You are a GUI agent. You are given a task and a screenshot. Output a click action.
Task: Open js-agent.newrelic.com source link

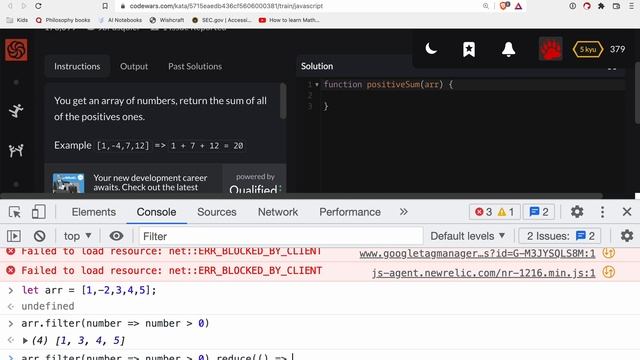click(483, 273)
